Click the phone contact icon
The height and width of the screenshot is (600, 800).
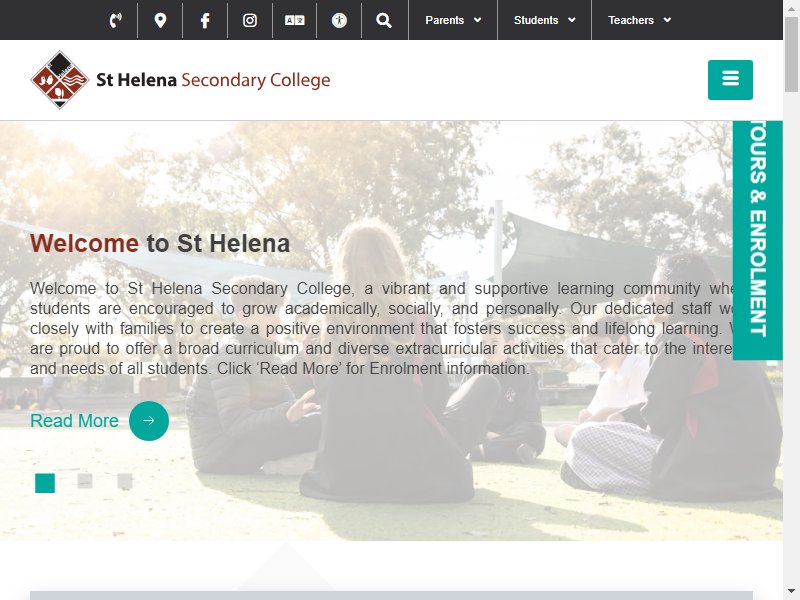(116, 20)
